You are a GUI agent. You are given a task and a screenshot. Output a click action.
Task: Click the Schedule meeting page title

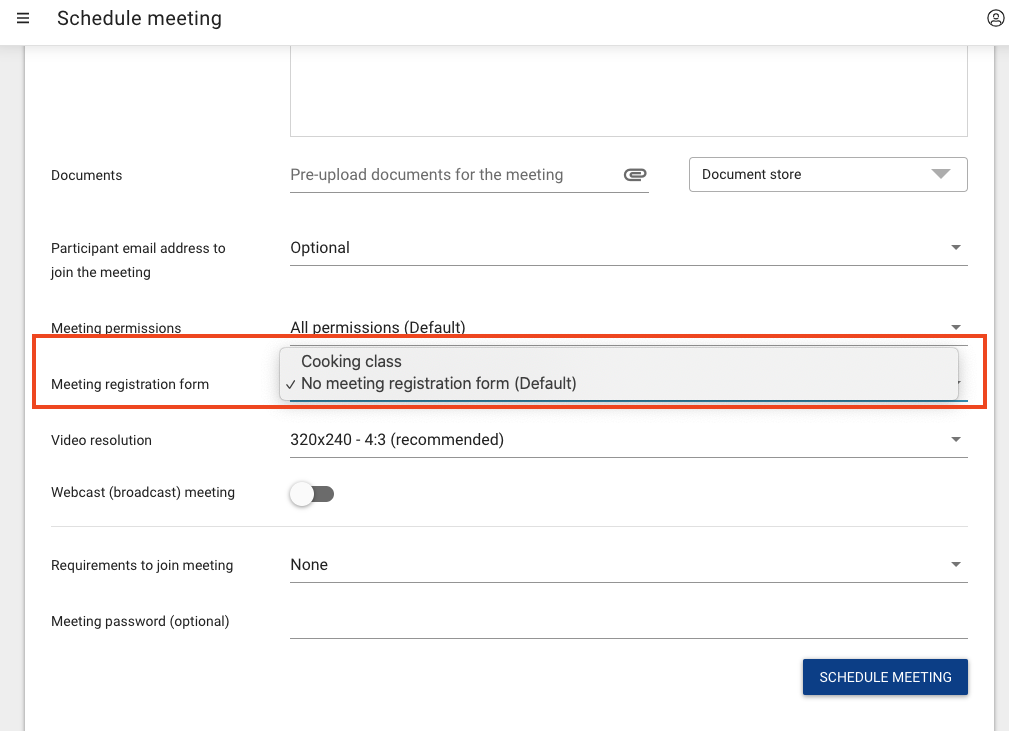139,18
